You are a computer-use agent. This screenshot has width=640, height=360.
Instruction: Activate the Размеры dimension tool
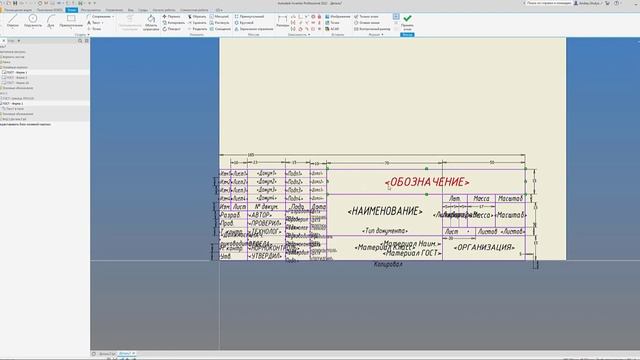coord(282,21)
